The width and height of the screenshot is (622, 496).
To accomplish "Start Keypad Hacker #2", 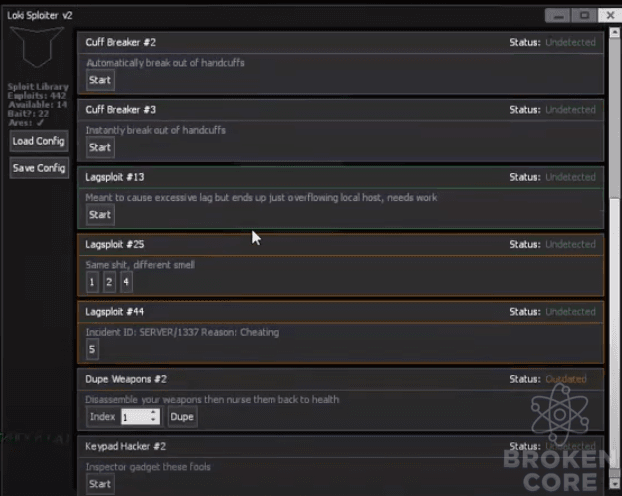I will [x=100, y=484].
